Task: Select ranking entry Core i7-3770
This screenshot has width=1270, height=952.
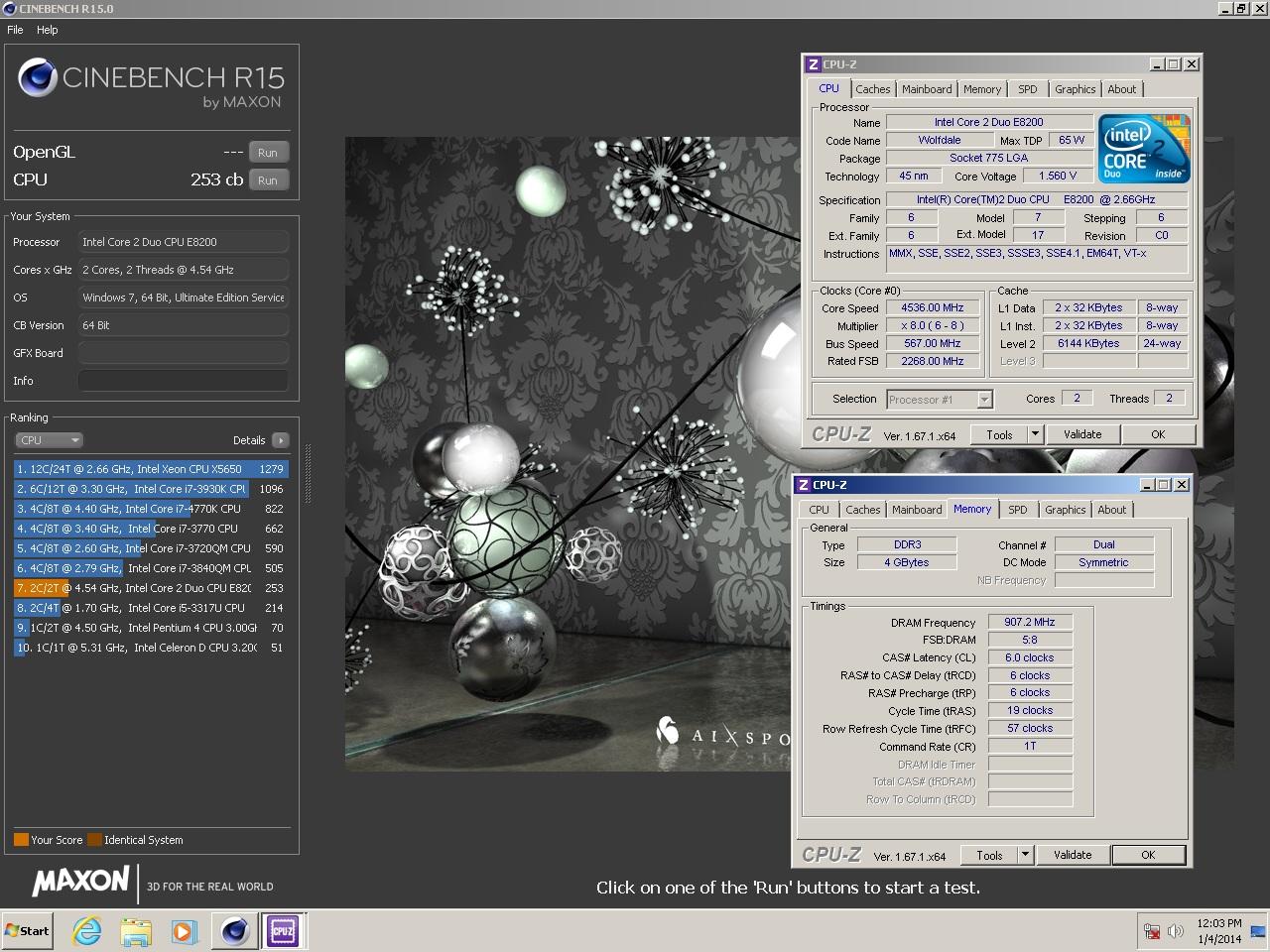Action: pos(151,529)
